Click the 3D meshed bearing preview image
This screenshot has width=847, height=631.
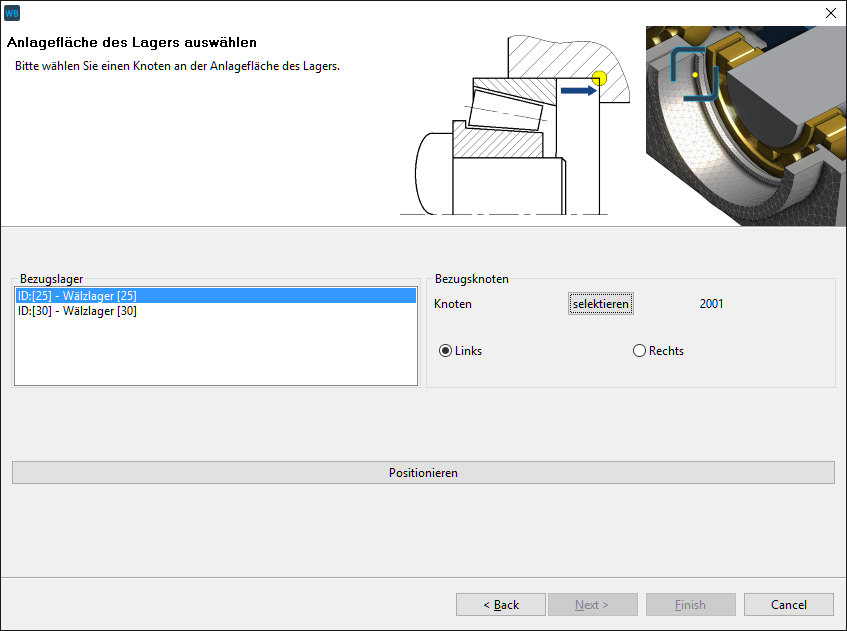point(745,125)
